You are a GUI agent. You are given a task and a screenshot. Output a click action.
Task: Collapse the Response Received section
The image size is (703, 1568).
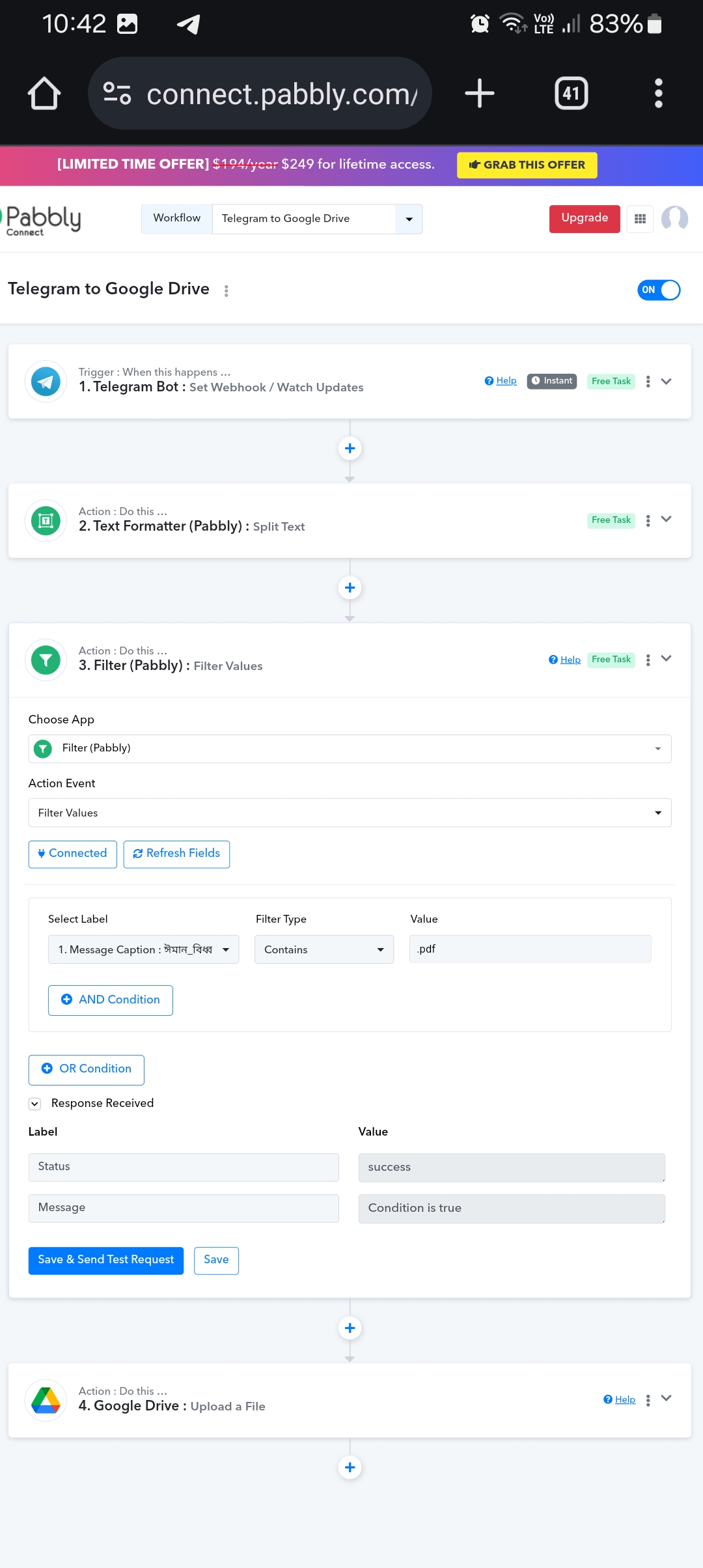[x=35, y=1104]
